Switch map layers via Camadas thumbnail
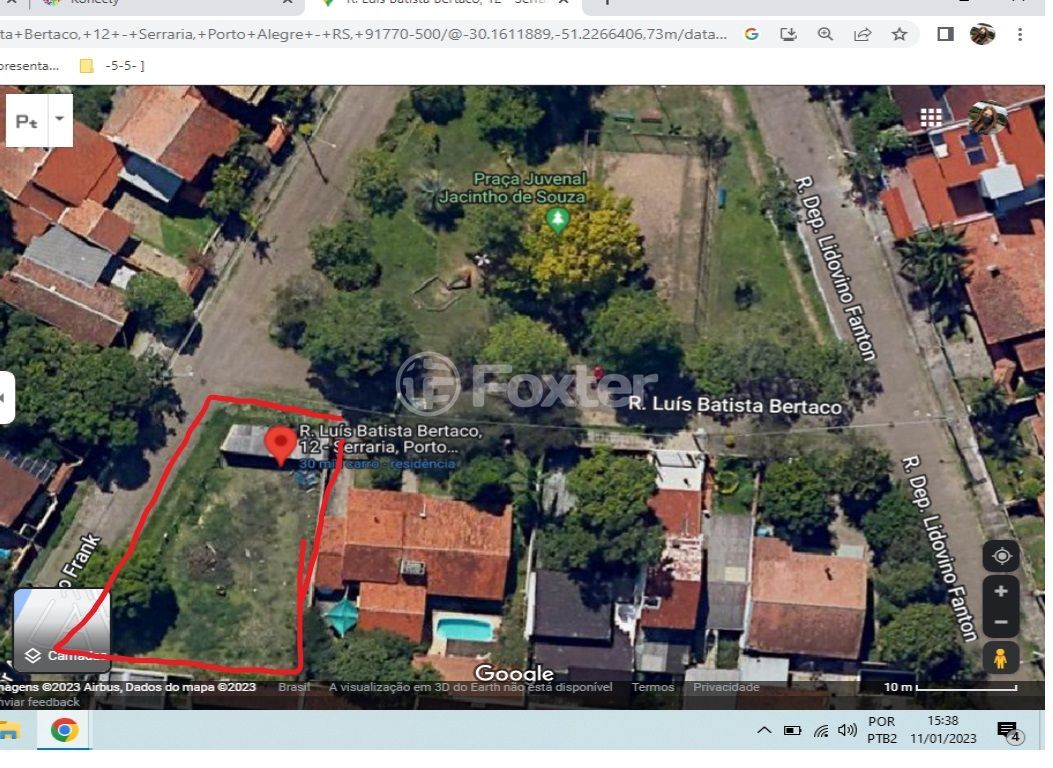Screen dimensions: 1053x768 tap(62, 630)
